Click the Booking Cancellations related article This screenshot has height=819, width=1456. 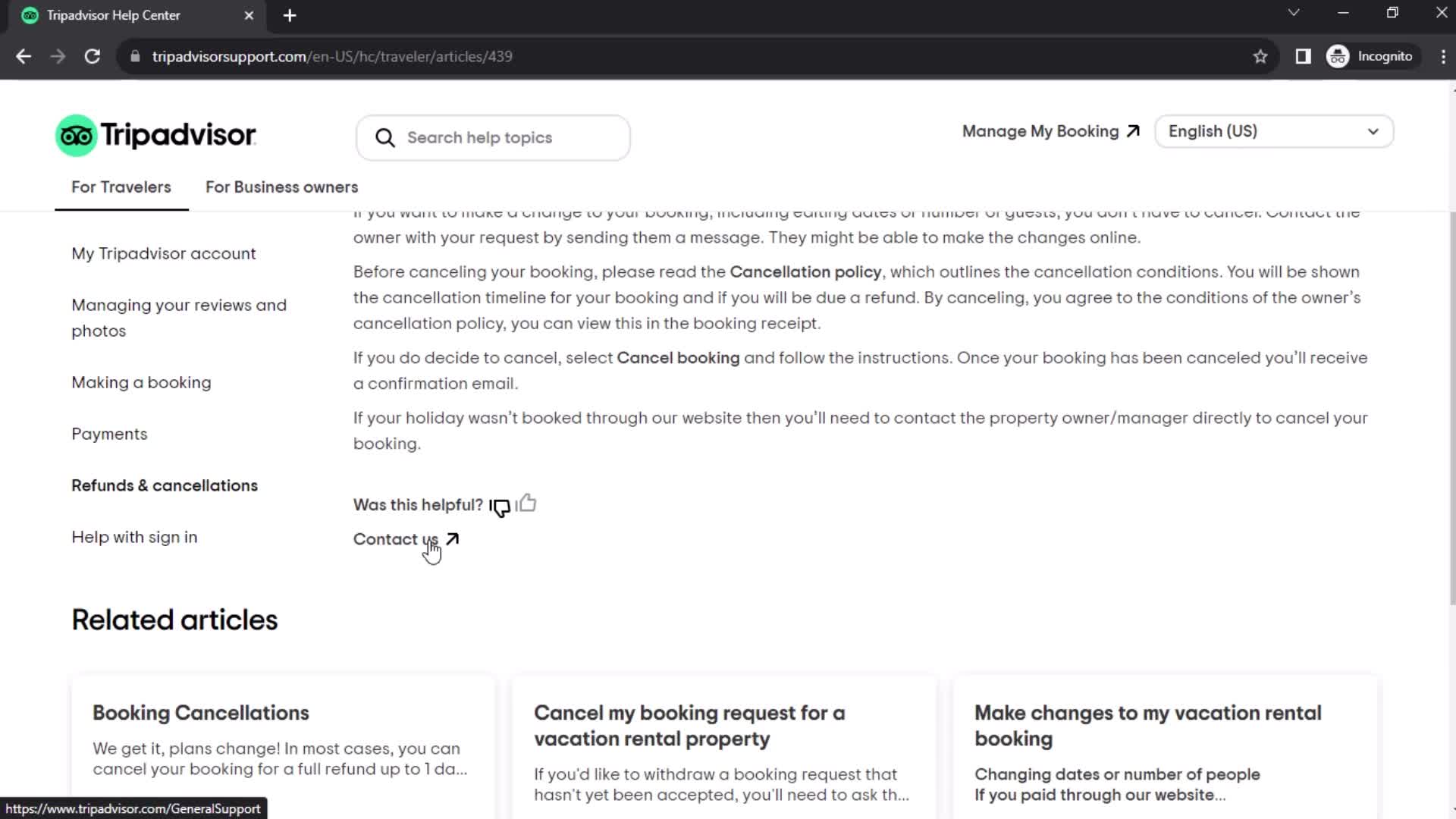(200, 712)
